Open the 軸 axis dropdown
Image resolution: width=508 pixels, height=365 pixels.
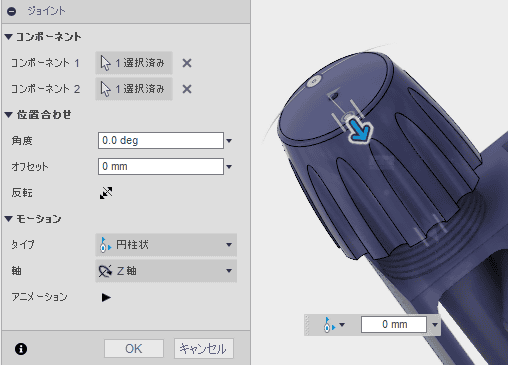tap(166, 271)
